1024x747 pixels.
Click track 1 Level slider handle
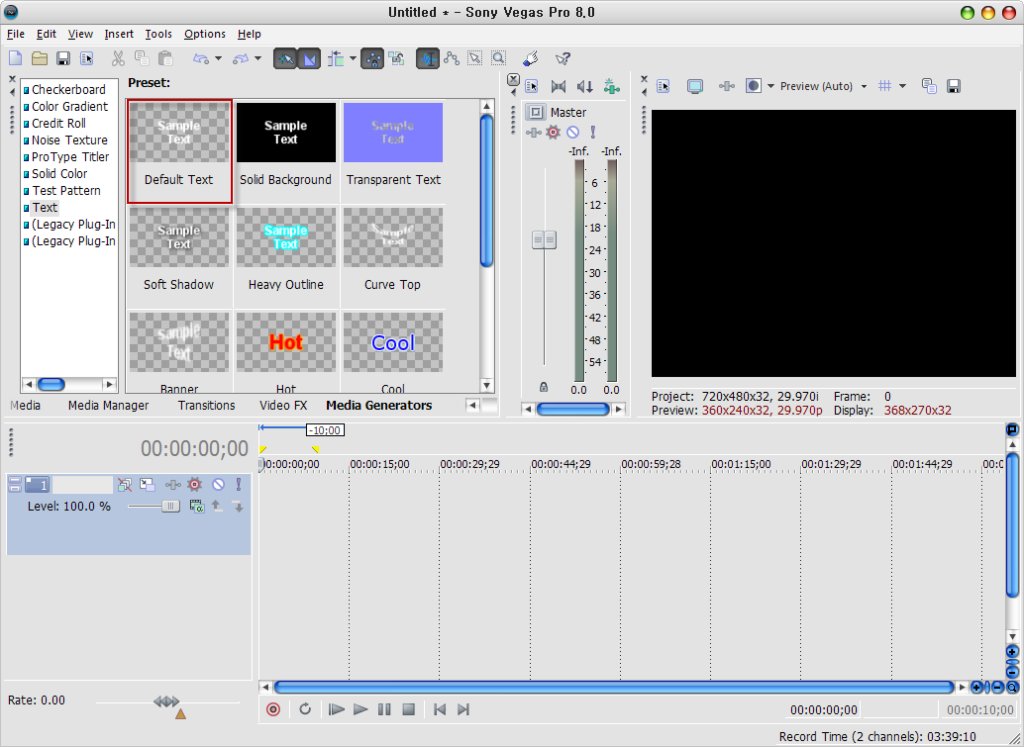170,506
